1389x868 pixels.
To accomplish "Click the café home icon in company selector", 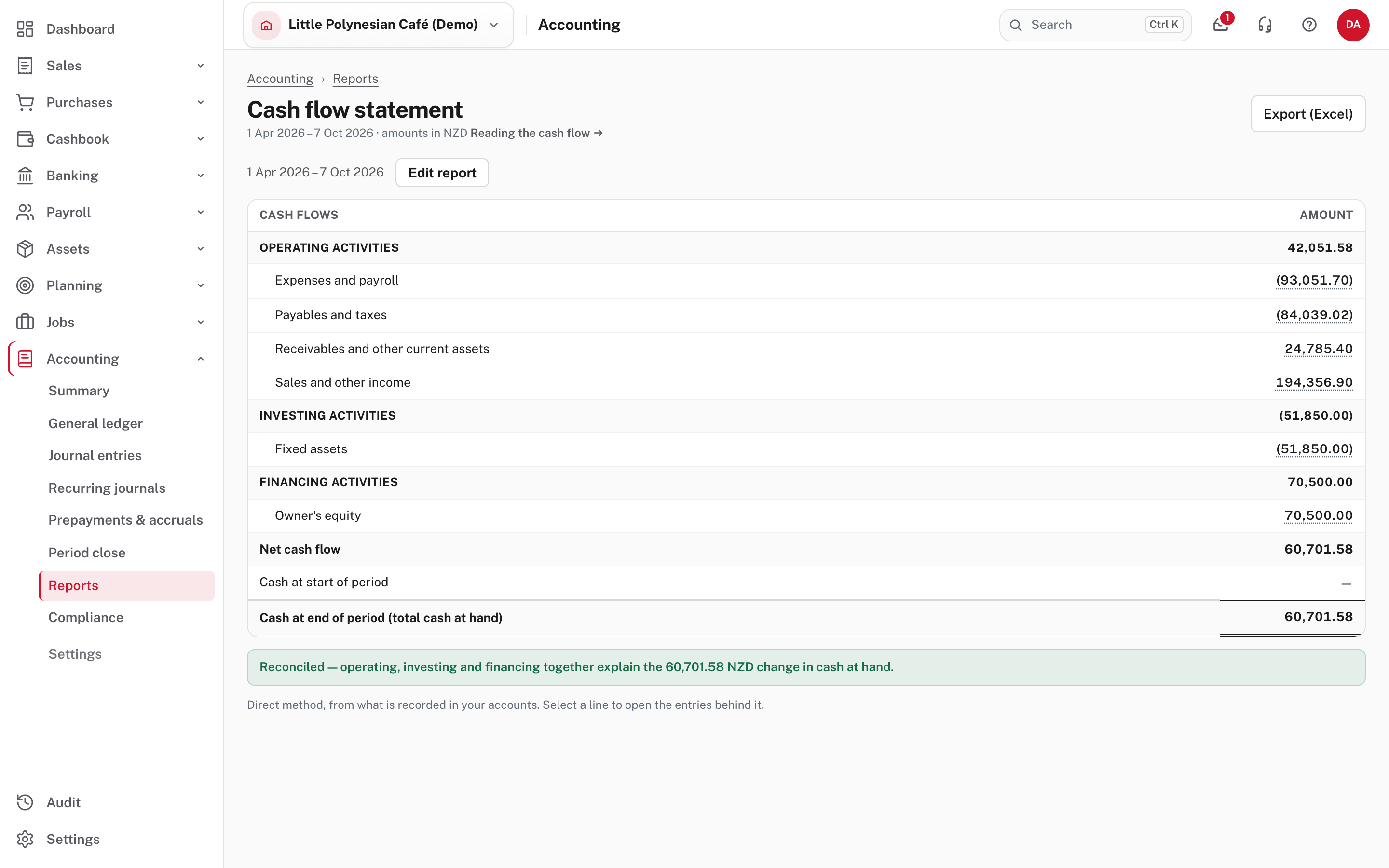I will pos(266,25).
